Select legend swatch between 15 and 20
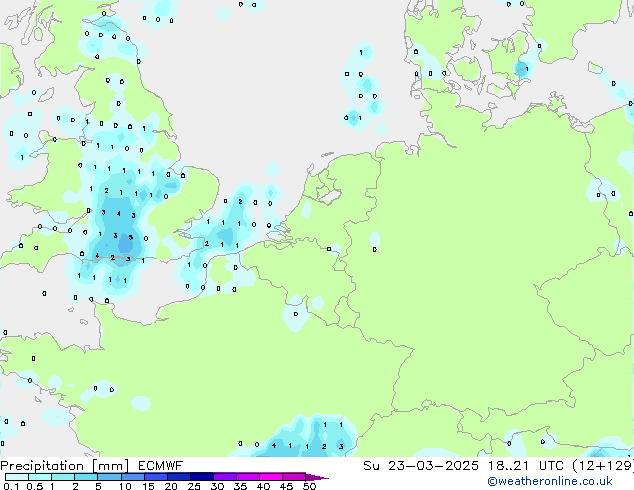This screenshot has width=634, height=490. click(155, 477)
